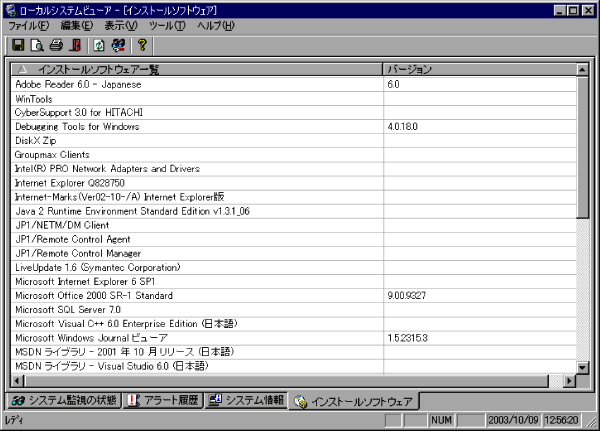This screenshot has width=600, height=431.
Task: Sort by インストールソフトウェア一覧 column header
Action: [197, 69]
